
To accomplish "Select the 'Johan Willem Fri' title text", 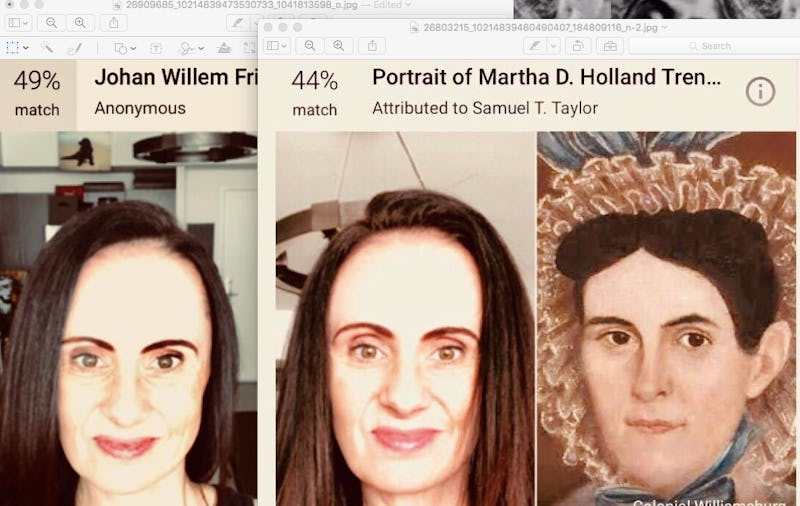I will 176,77.
